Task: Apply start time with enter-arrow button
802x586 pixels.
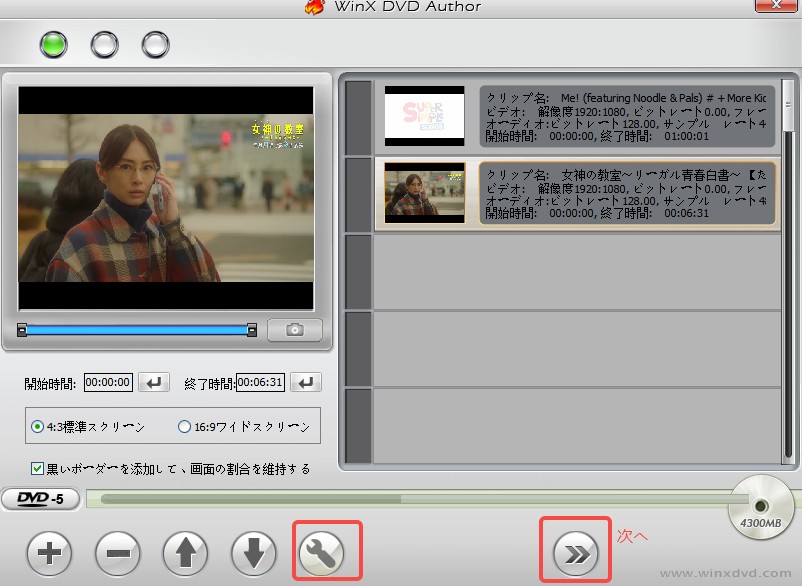Action: [x=153, y=382]
